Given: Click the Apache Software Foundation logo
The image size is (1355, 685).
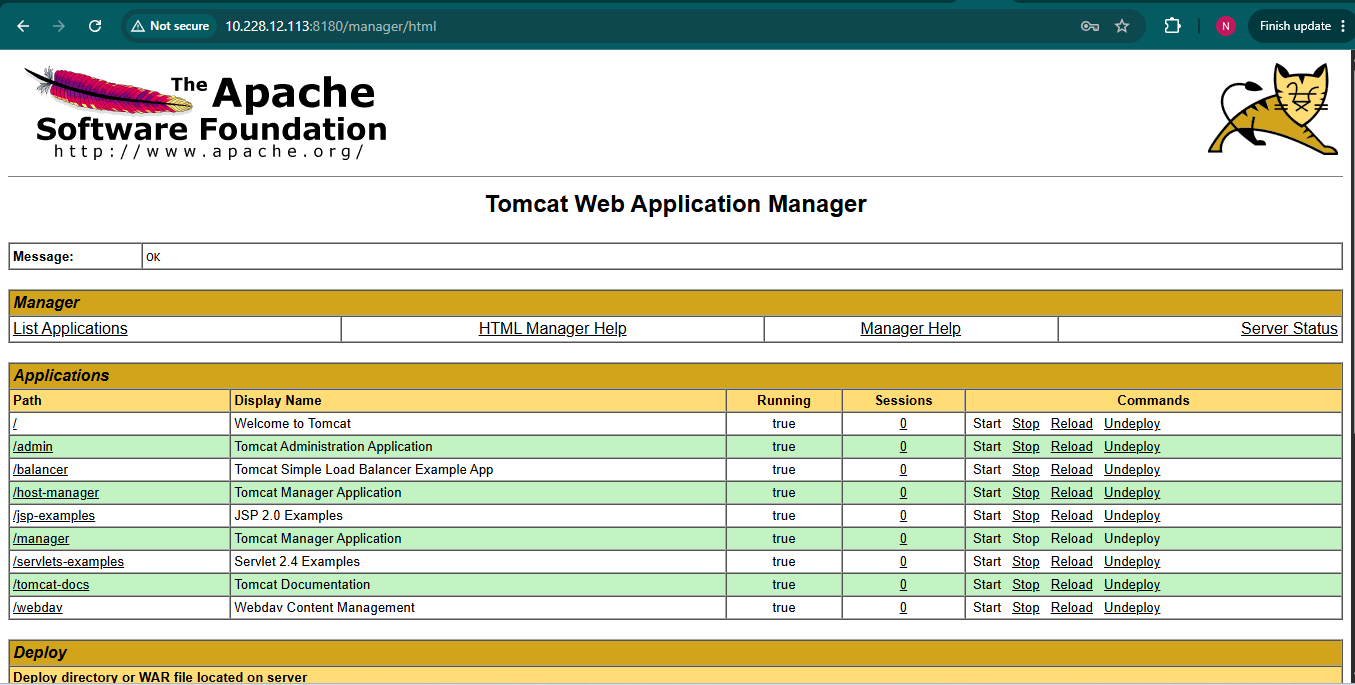Looking at the screenshot, I should pyautogui.click(x=205, y=112).
